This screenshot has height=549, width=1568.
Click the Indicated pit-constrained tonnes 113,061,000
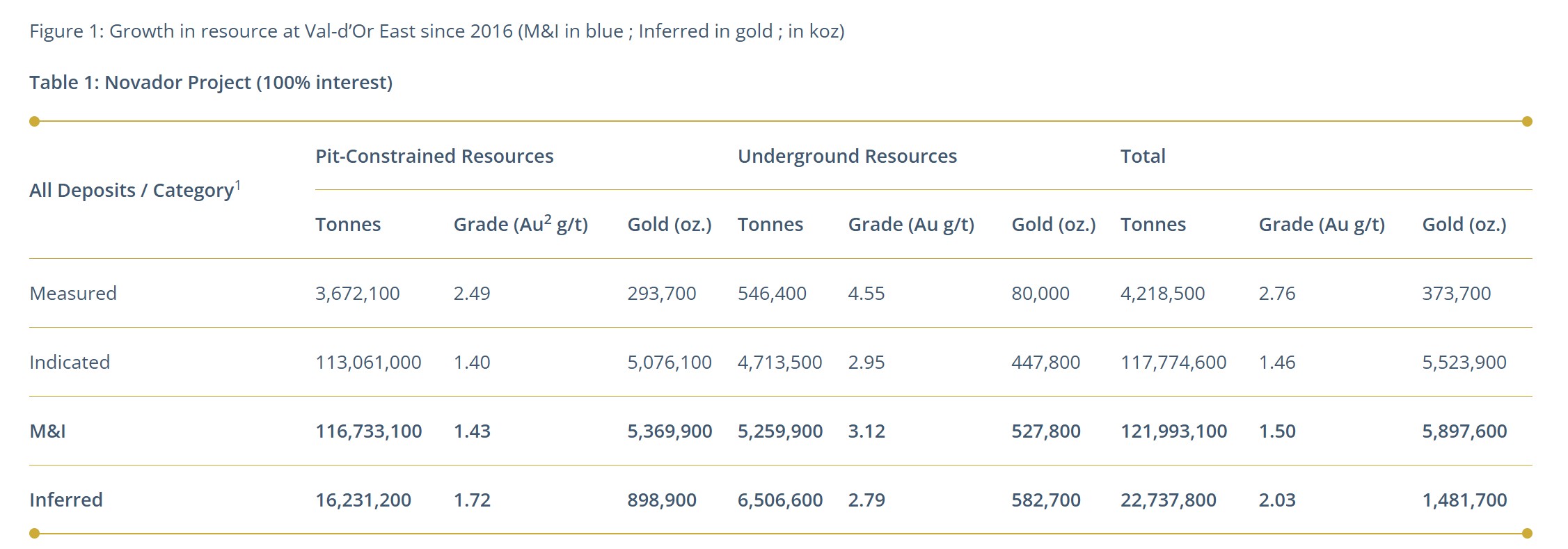tap(368, 363)
